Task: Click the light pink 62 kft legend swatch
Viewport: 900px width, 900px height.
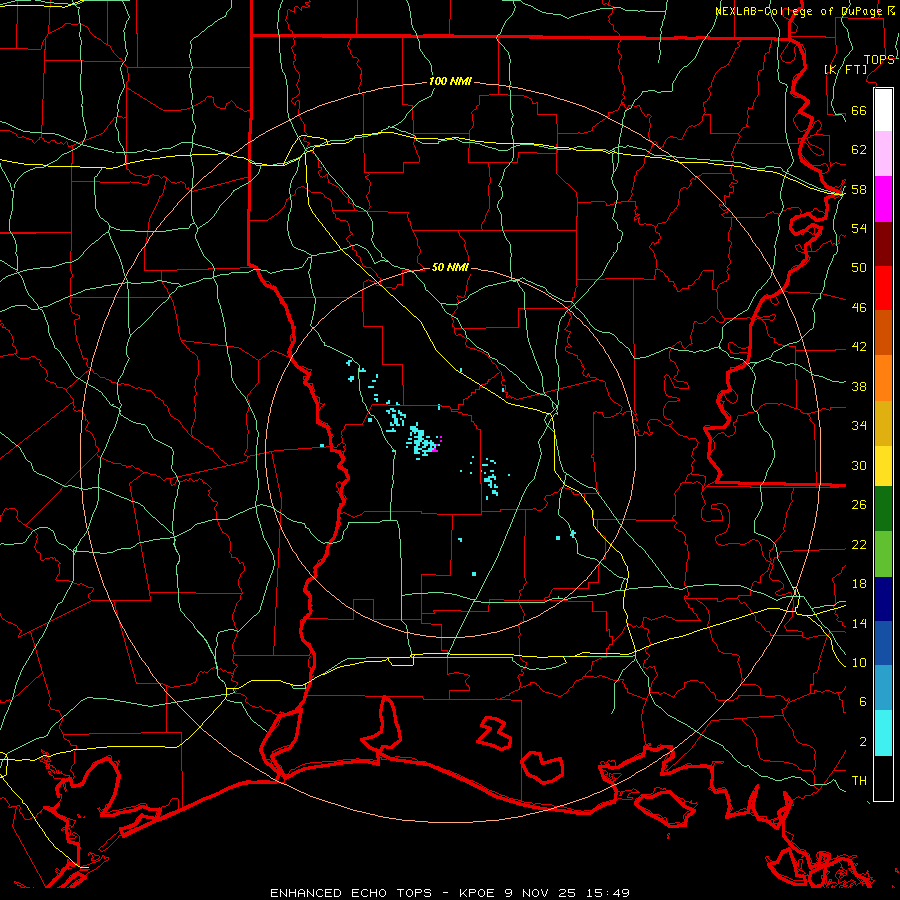Action: 883,154
